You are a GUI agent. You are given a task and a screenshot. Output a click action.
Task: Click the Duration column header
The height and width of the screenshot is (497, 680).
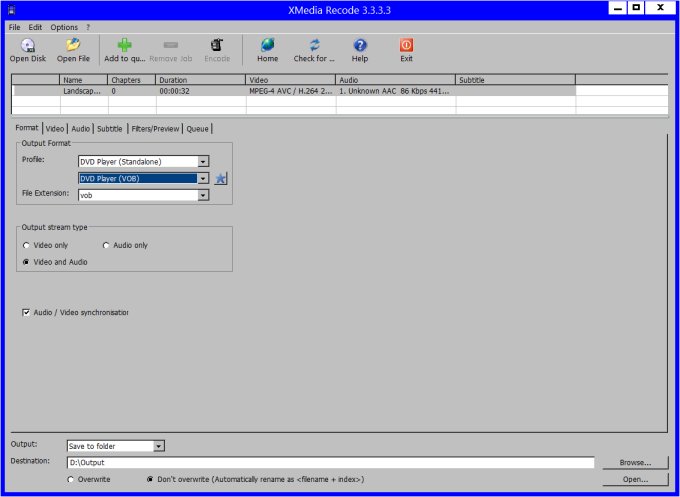pos(200,80)
